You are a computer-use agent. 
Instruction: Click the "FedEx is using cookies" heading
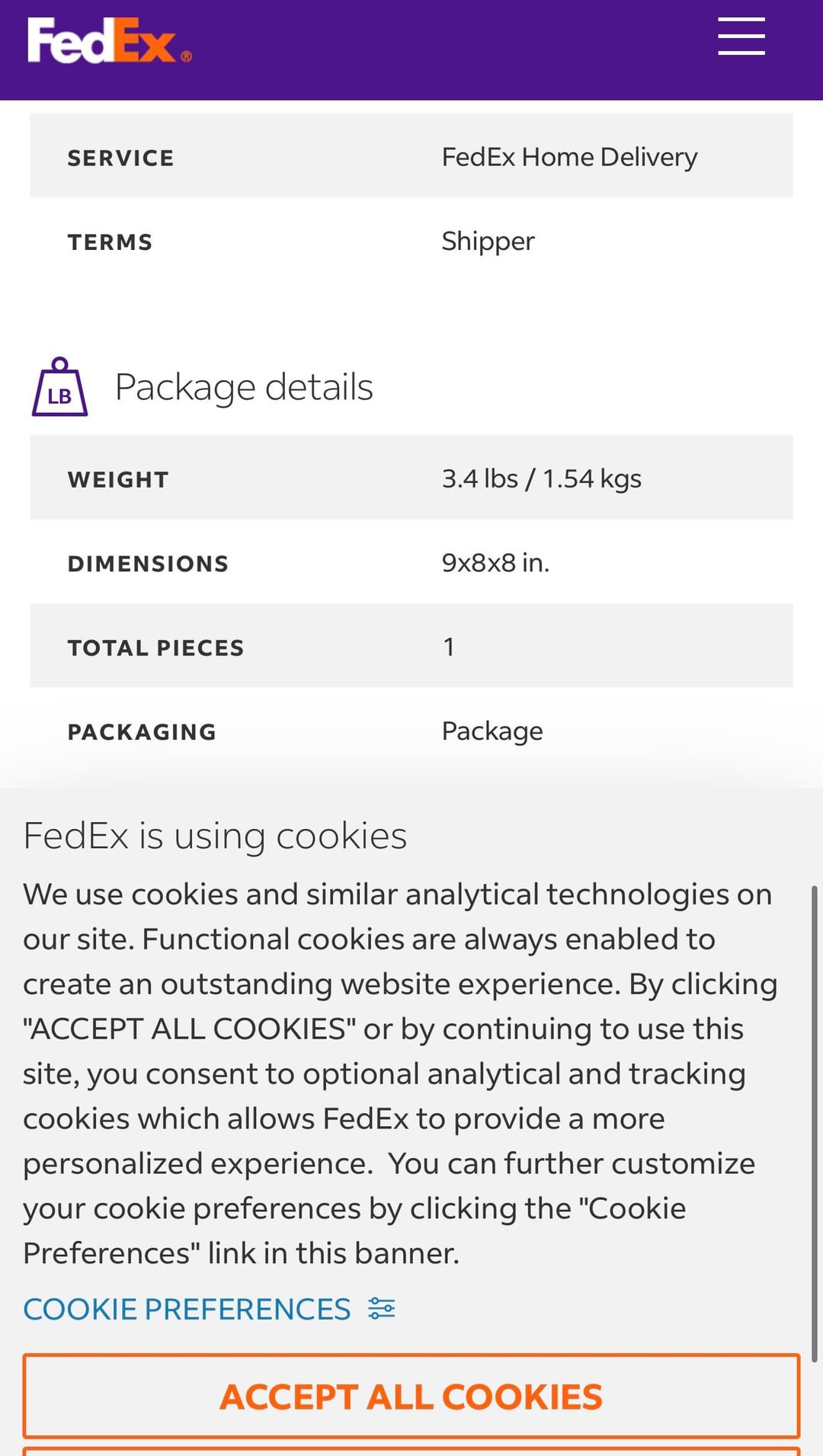pos(215,836)
